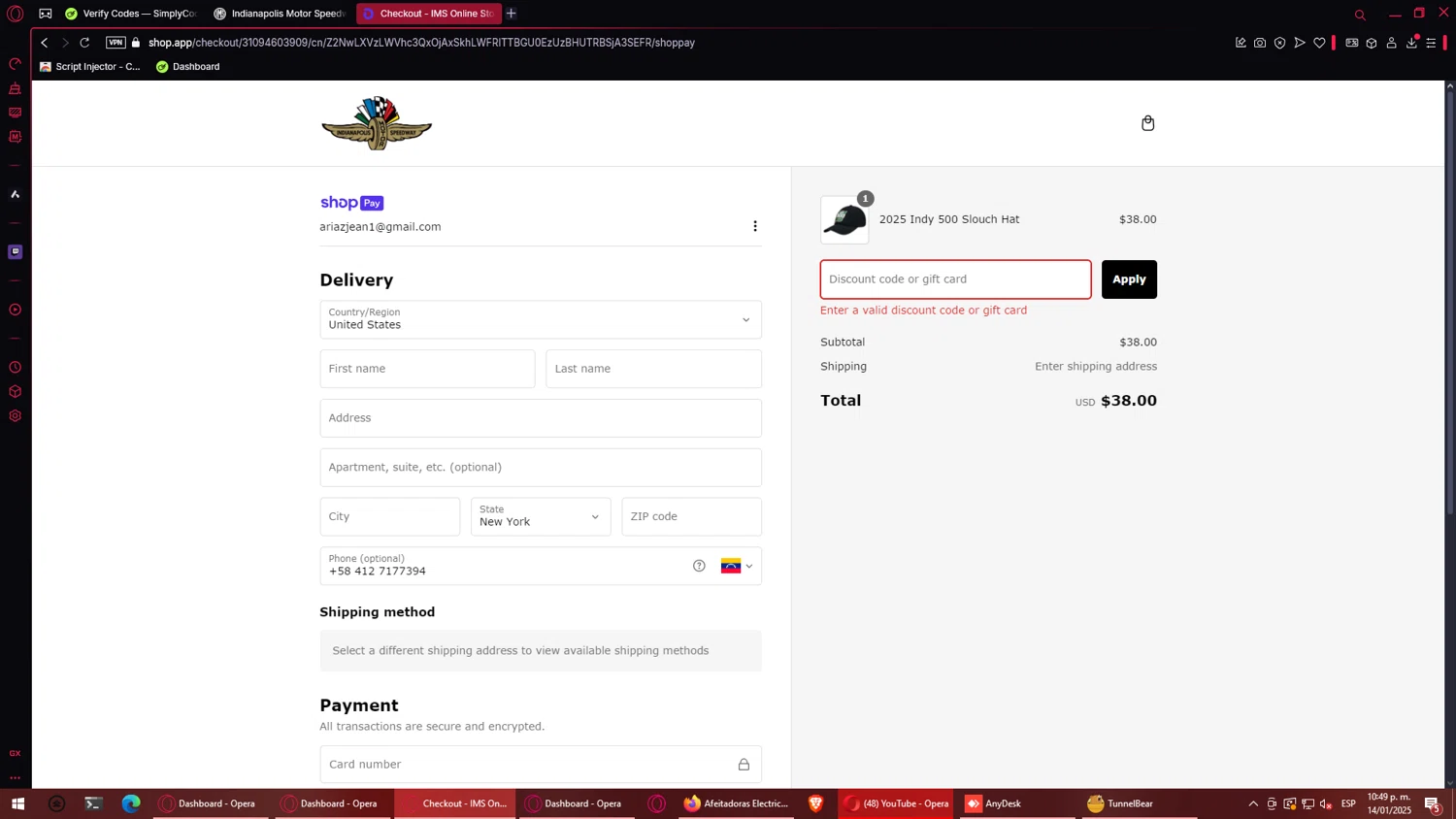Open Easy Setup sliders icon
Screen dimensions: 1456x819
pos(1431,43)
